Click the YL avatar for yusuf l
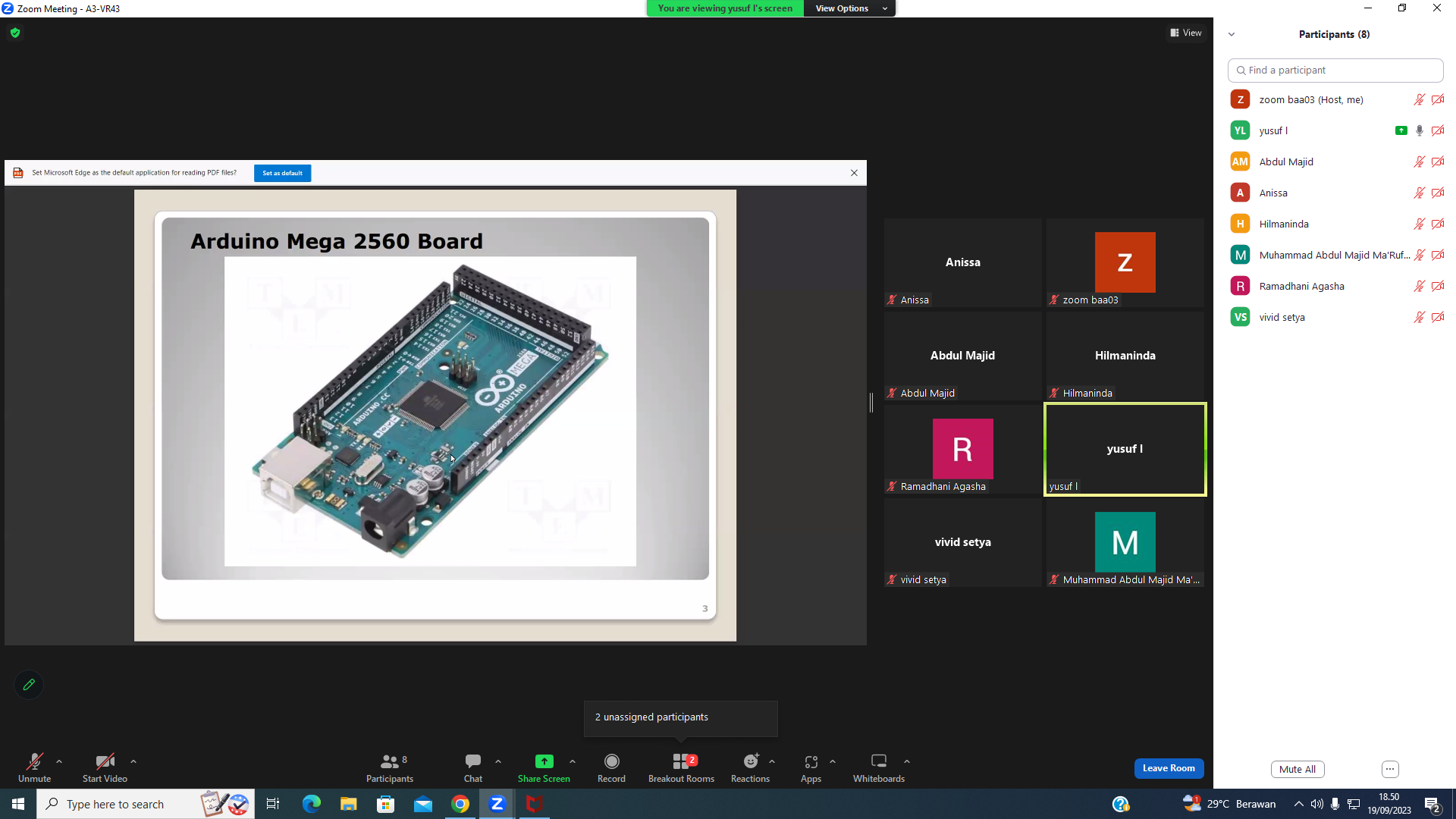 point(1240,130)
